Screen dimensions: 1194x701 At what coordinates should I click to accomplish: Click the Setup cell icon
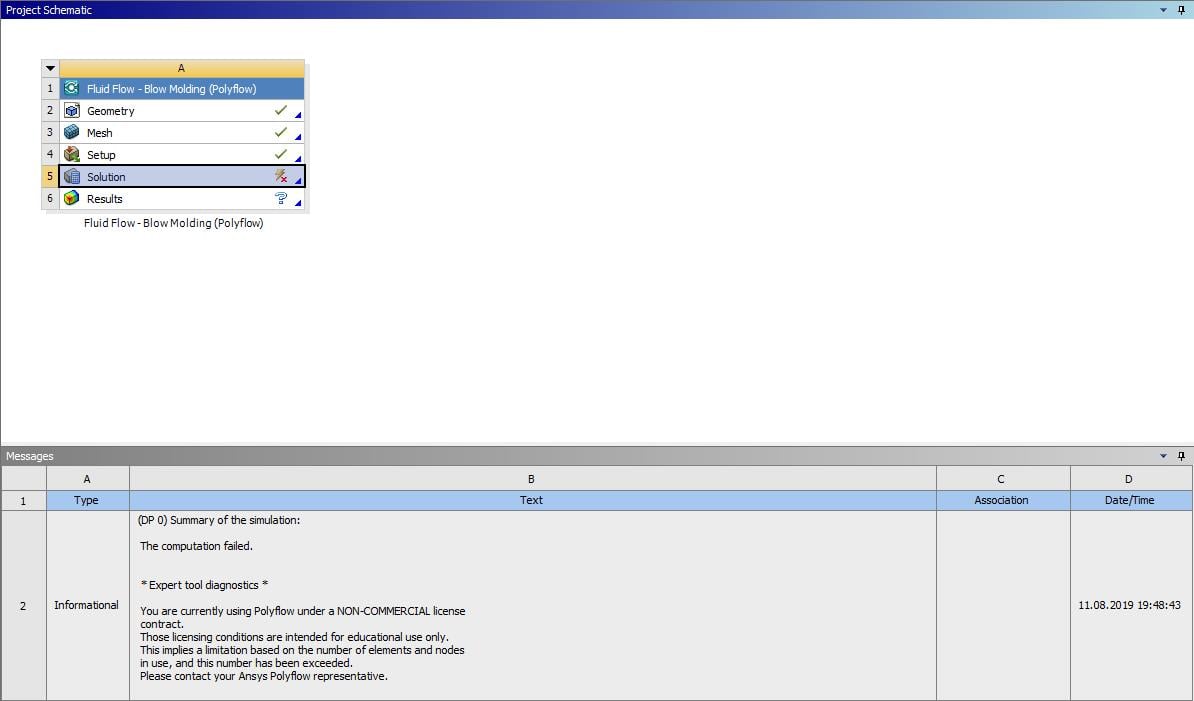pos(72,155)
